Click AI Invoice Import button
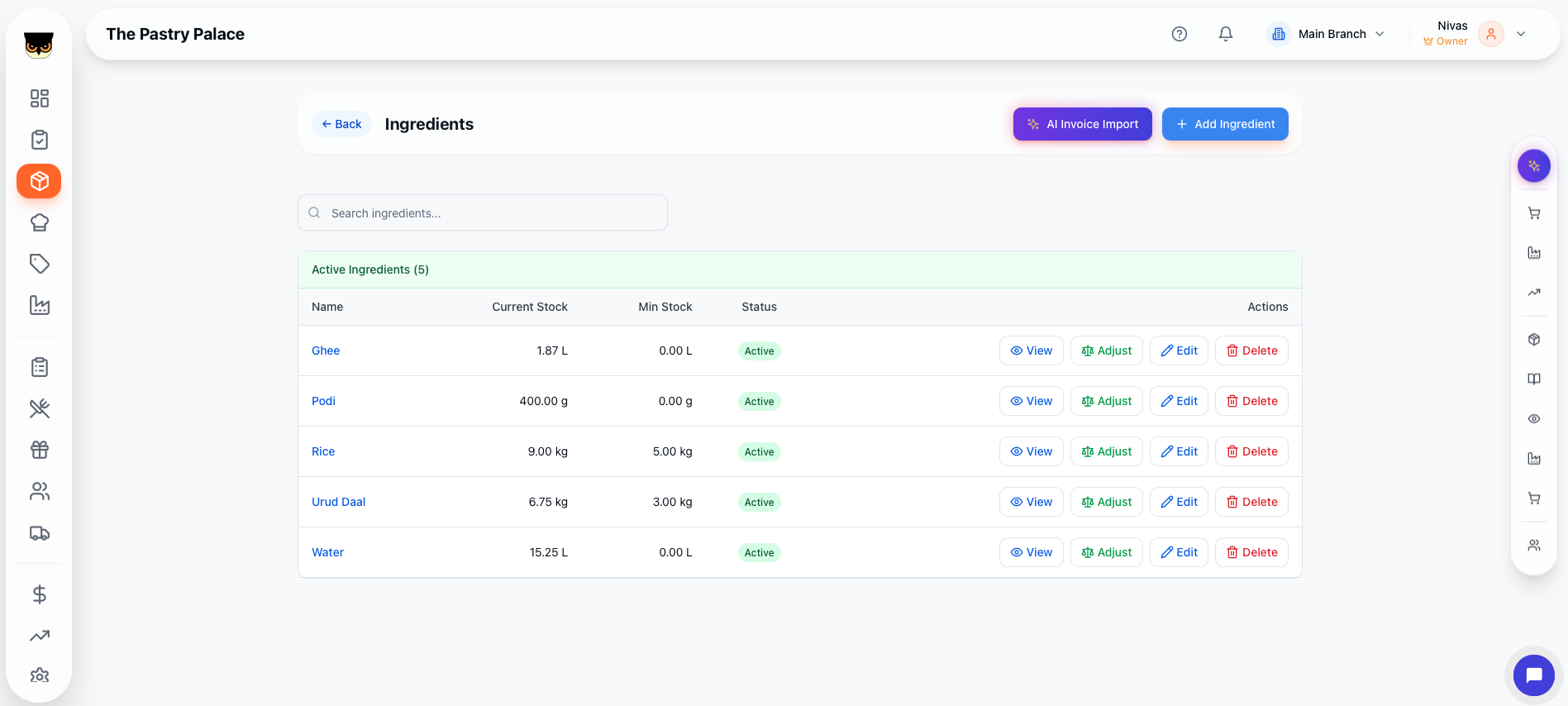The height and width of the screenshot is (706, 1568). coord(1082,124)
